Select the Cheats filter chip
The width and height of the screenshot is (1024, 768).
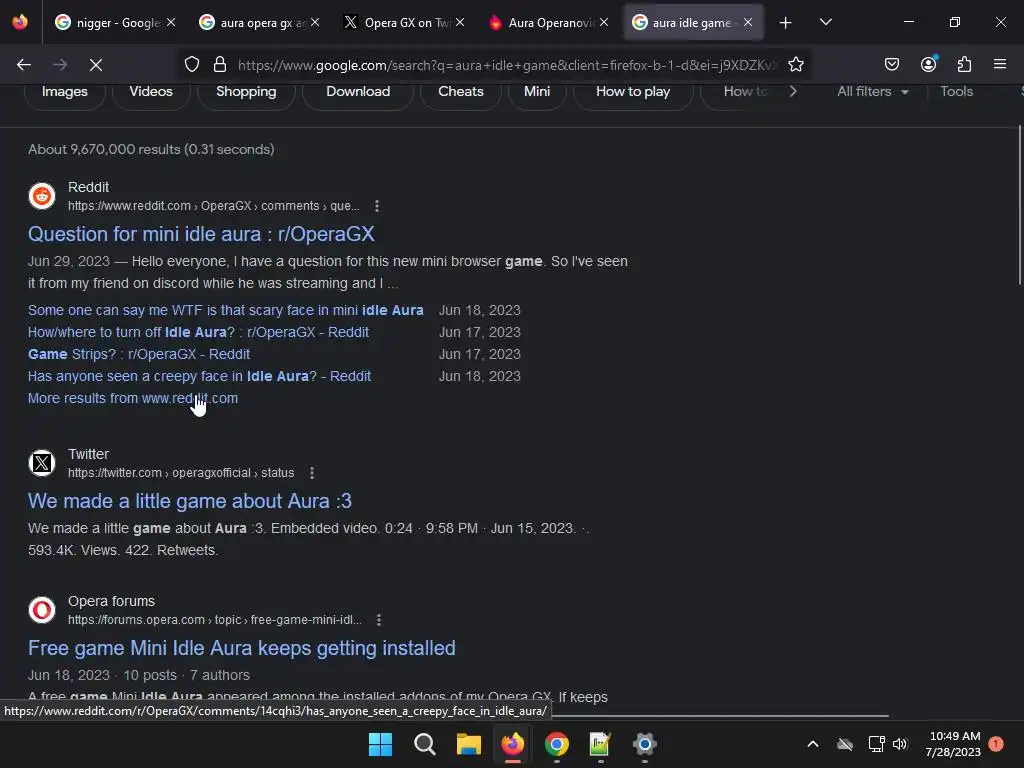[x=460, y=91]
